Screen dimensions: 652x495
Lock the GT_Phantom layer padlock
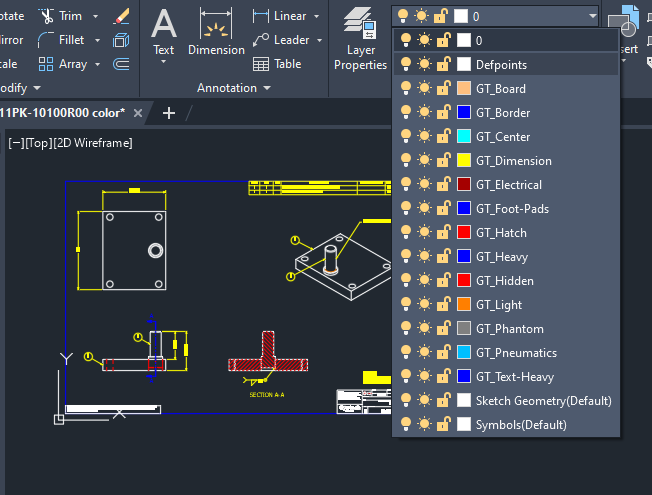pos(444,328)
